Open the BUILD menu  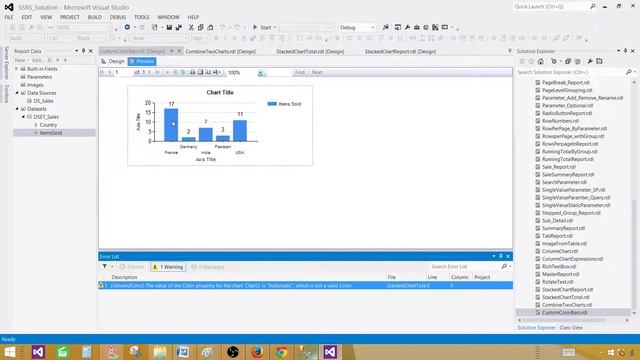[95, 17]
